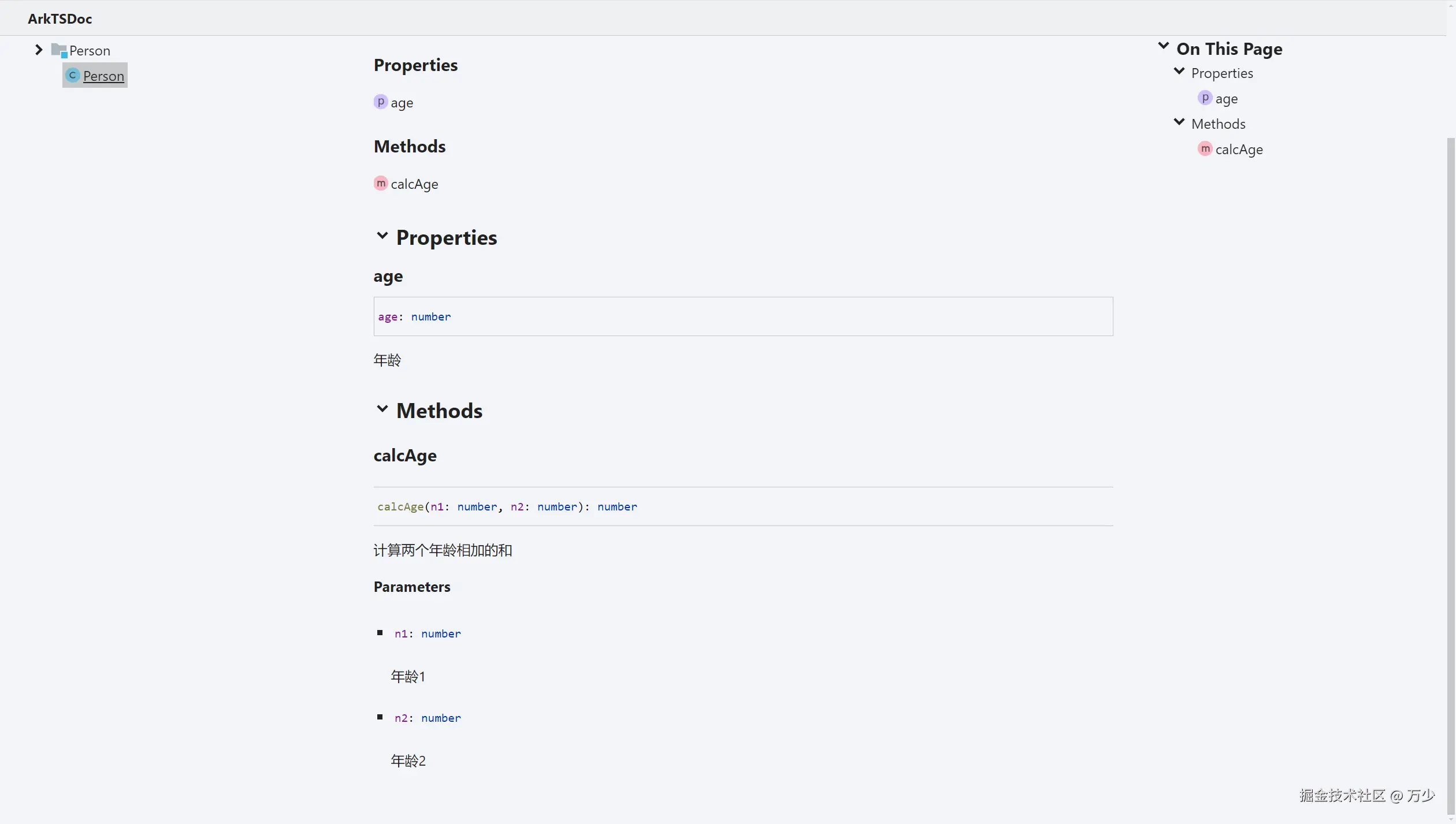Collapse the main Methods section chevron
Screen dimensions: 1456x824
[382, 409]
